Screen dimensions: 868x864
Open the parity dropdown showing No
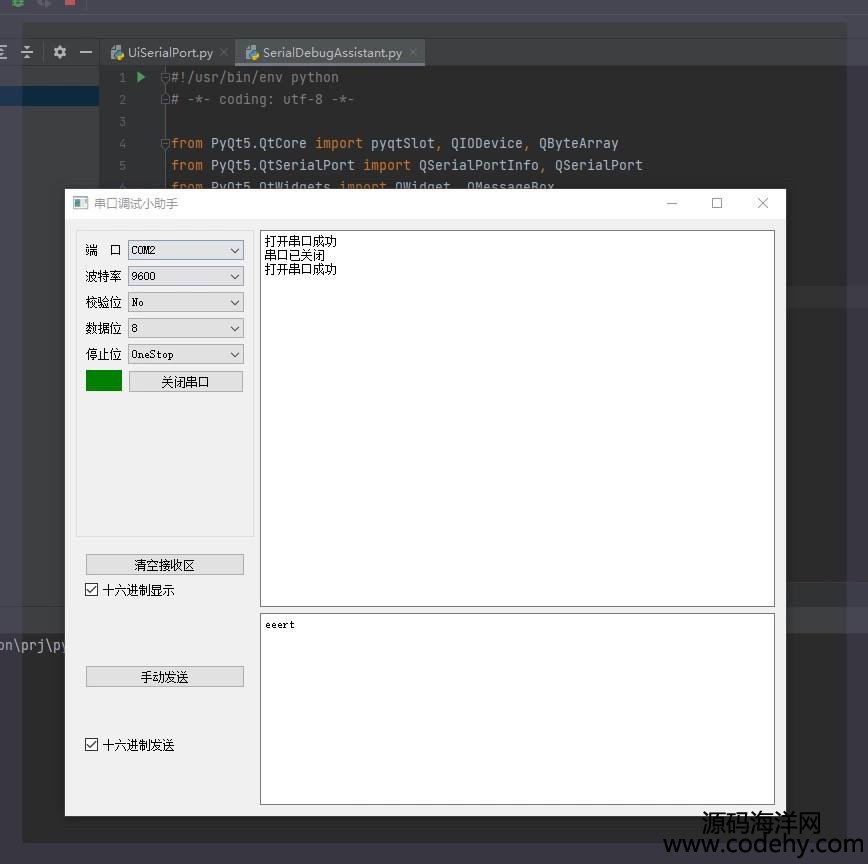[x=185, y=302]
